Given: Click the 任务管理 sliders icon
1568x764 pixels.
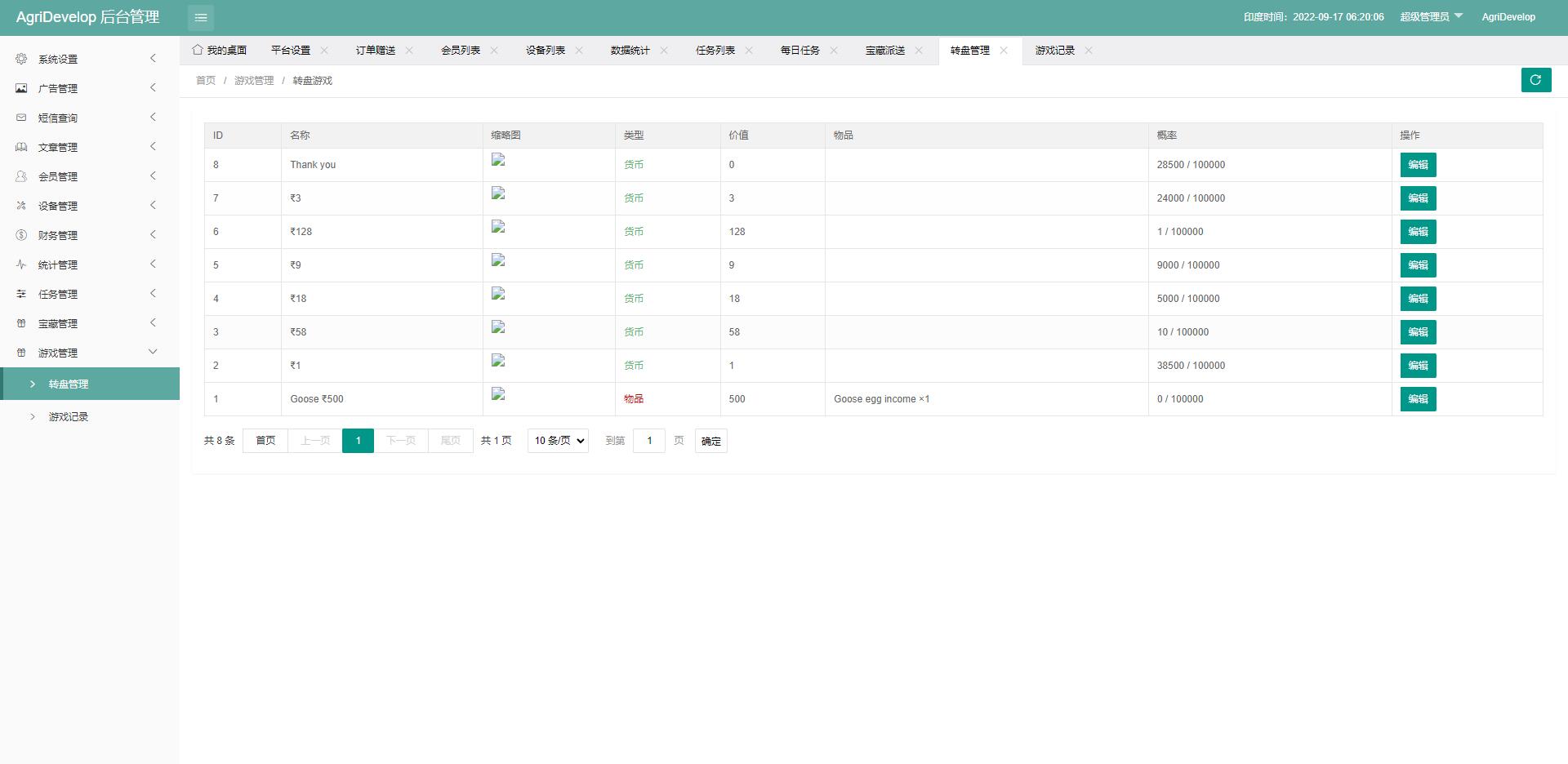Looking at the screenshot, I should pos(22,293).
